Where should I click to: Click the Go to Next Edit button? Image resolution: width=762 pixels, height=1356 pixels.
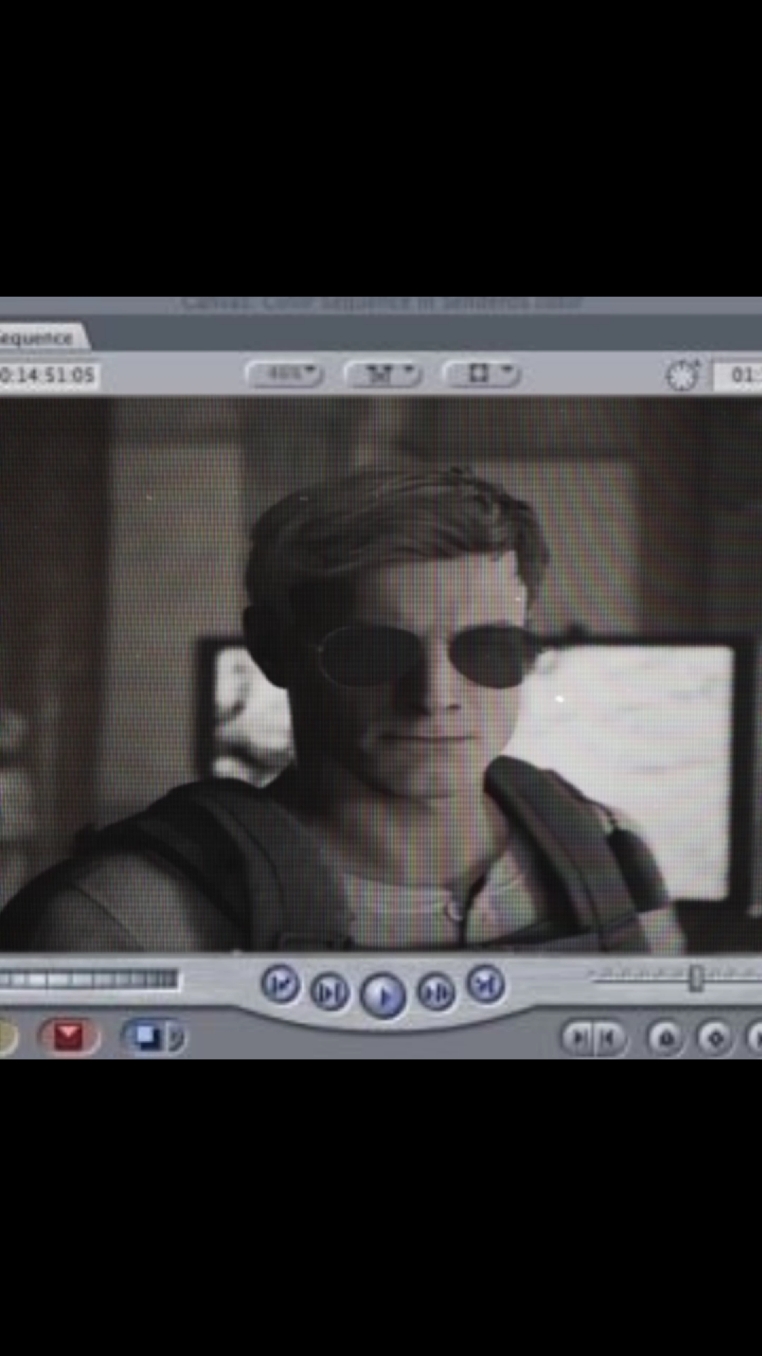[485, 984]
